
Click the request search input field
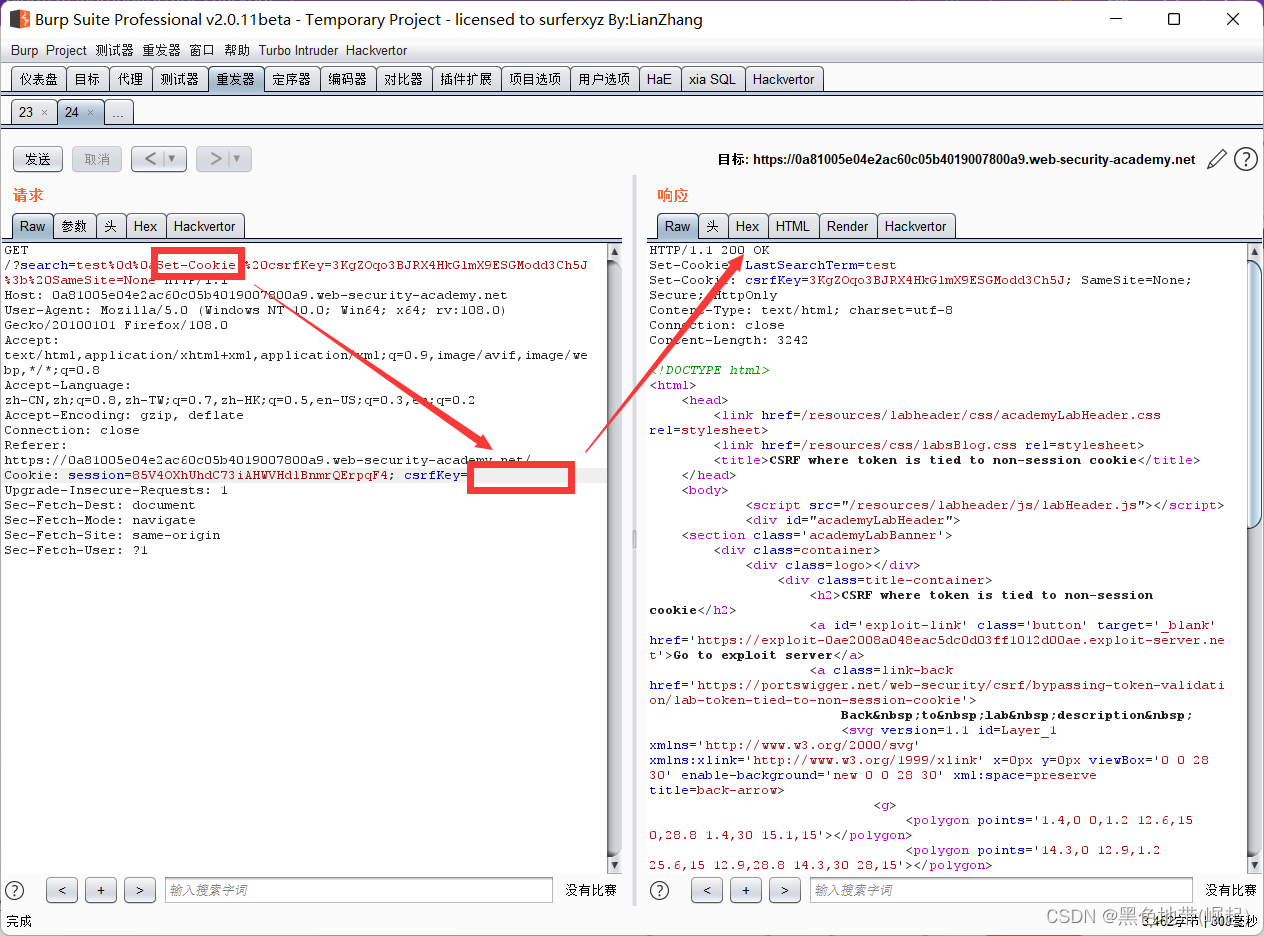click(358, 890)
